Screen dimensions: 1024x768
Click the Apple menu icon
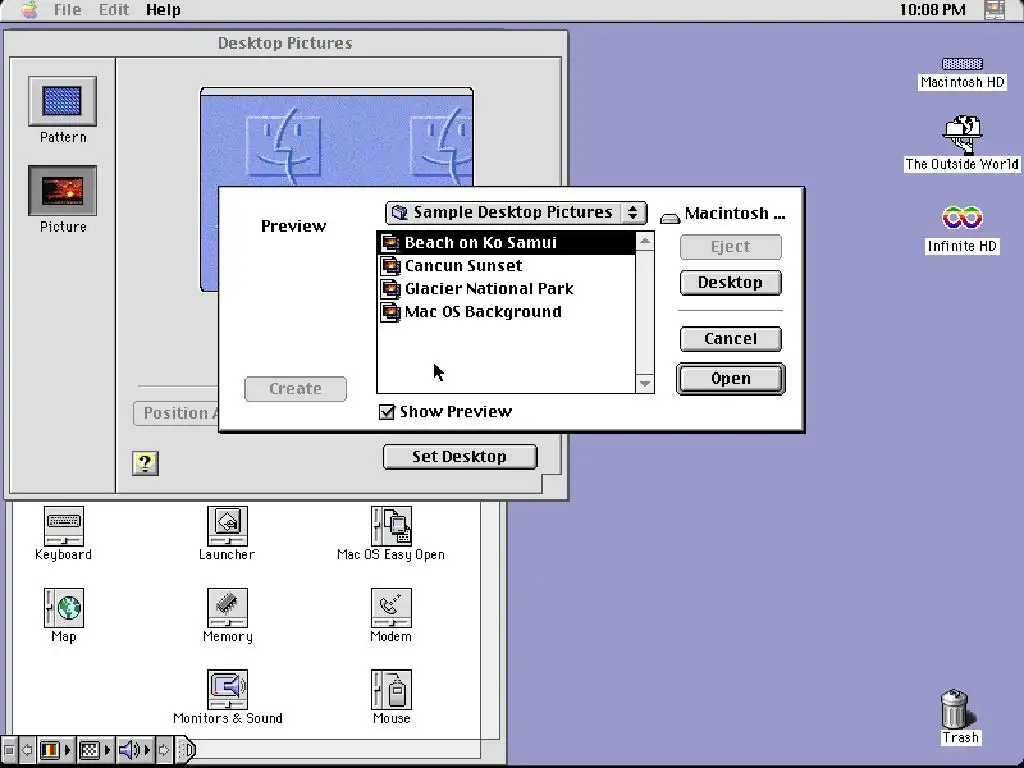coord(29,10)
